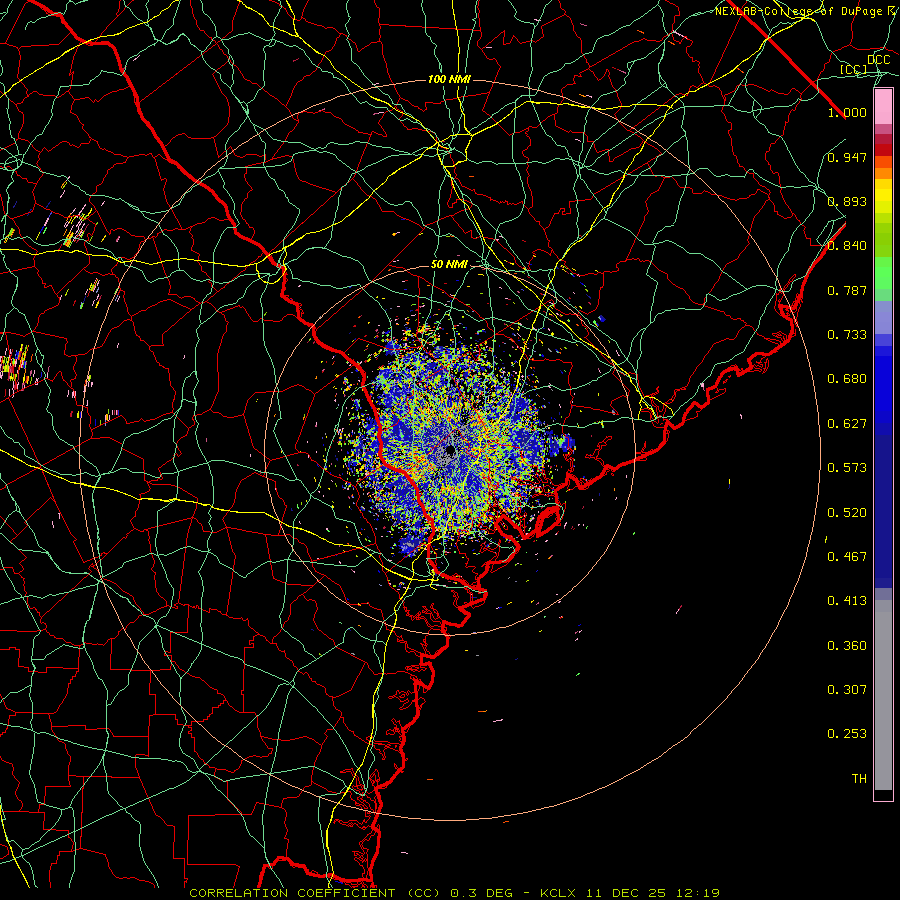
Task: Select the 0.627 scale value
Action: coord(847,424)
